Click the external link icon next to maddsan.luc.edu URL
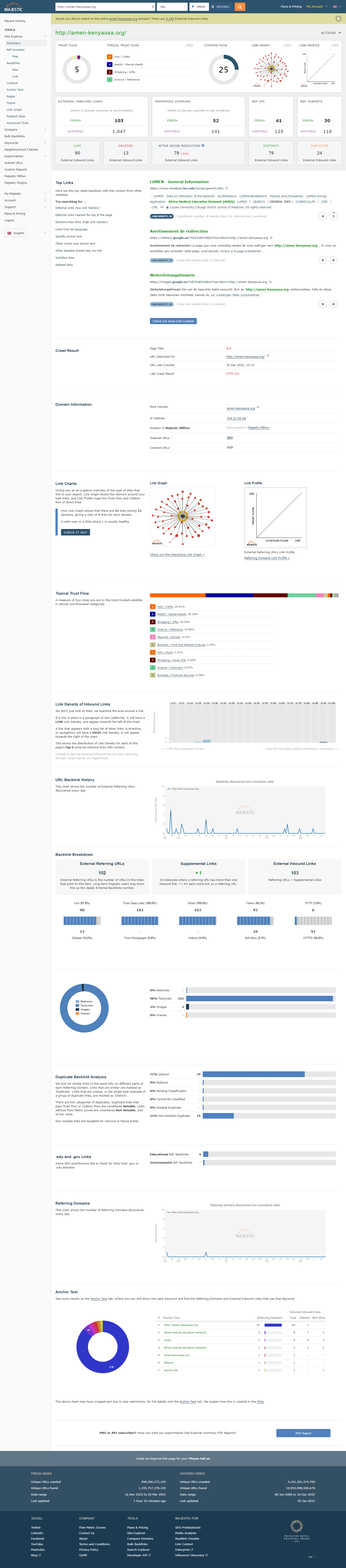The height and width of the screenshot is (1568, 346). click(227, 188)
